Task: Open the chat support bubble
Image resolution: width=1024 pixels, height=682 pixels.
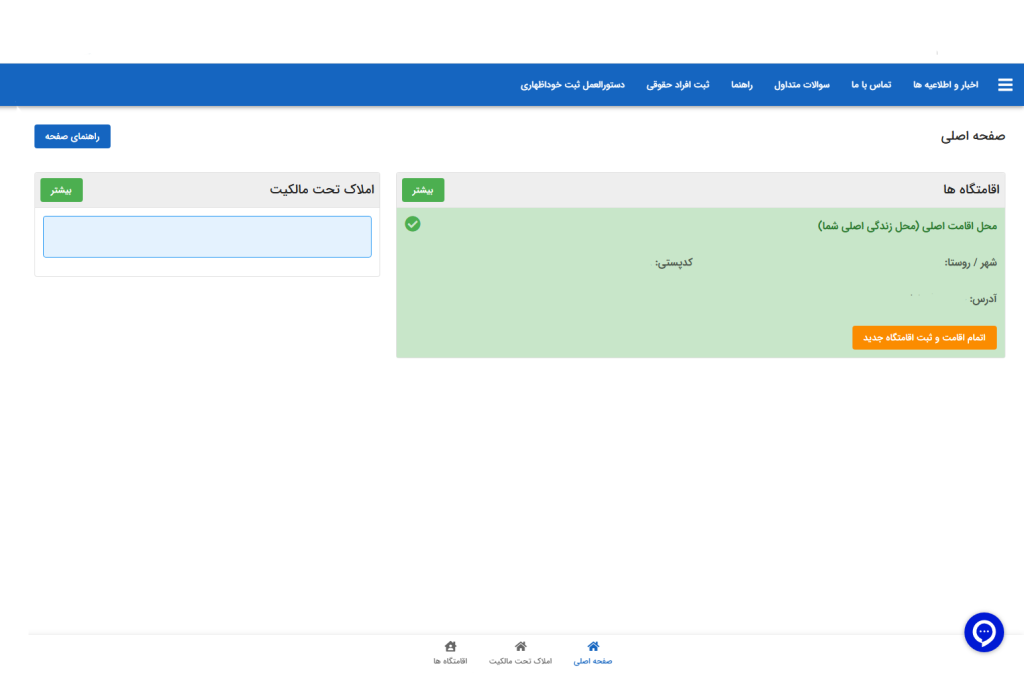Action: (x=983, y=632)
